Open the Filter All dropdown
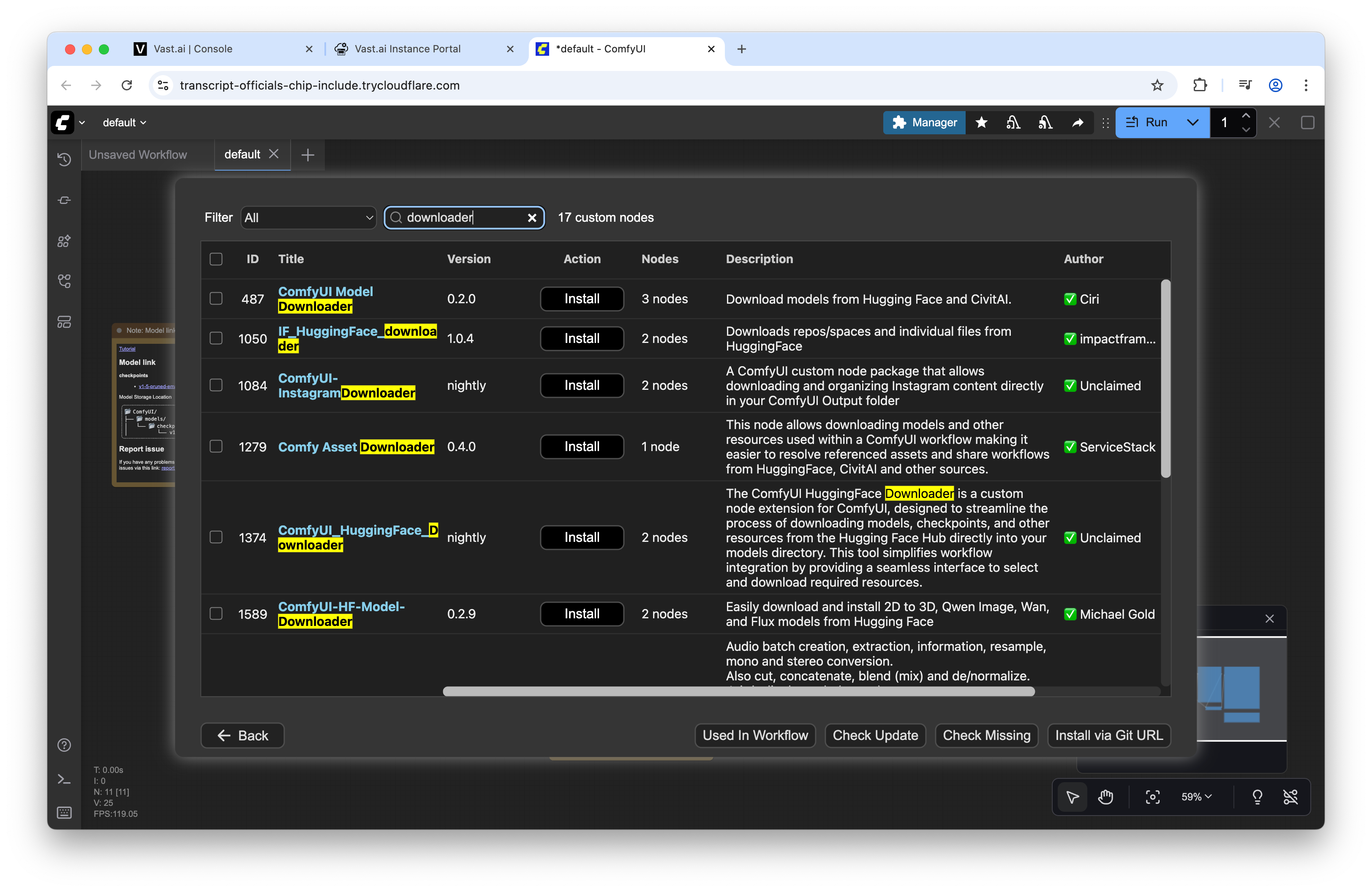Viewport: 1372px width, 892px height. point(308,218)
